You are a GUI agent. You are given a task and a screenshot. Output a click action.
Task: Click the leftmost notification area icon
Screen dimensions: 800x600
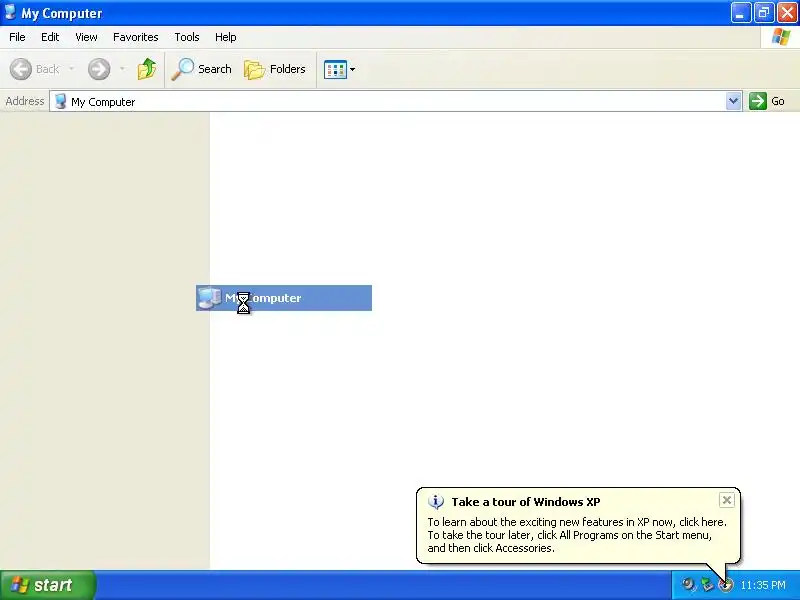[688, 584]
